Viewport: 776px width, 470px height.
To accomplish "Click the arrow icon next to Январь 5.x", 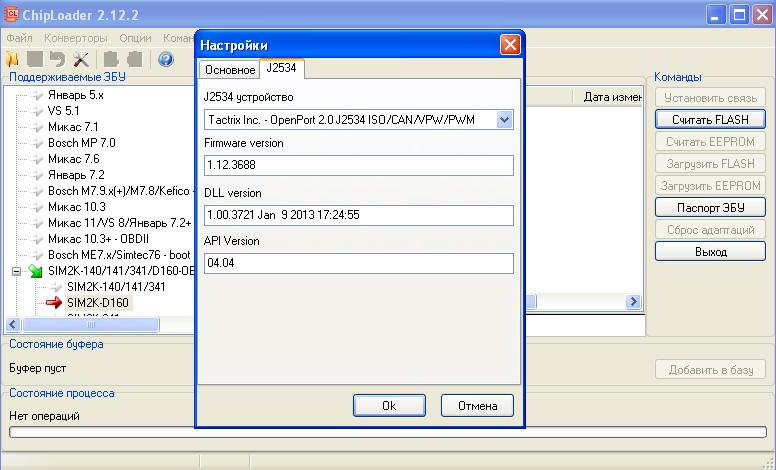I will pyautogui.click(x=37, y=95).
